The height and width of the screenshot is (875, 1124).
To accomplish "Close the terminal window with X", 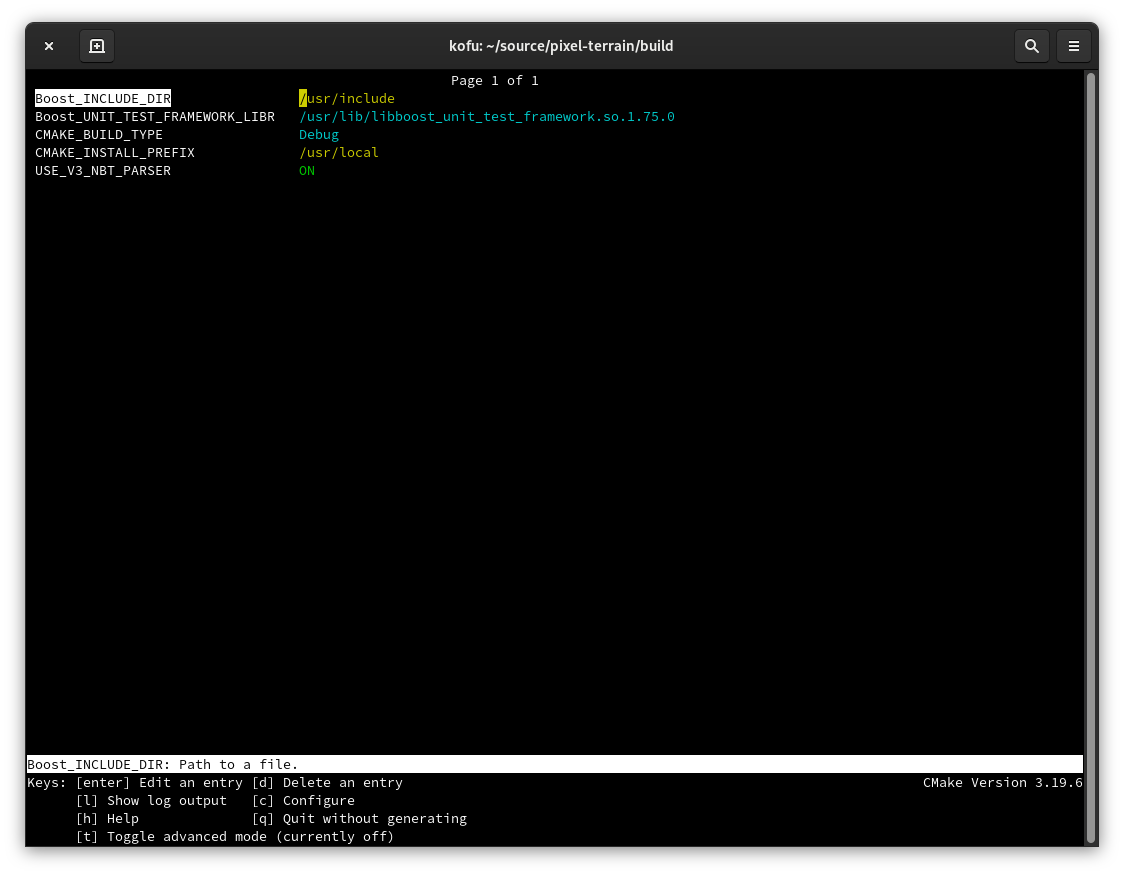I will (x=49, y=46).
